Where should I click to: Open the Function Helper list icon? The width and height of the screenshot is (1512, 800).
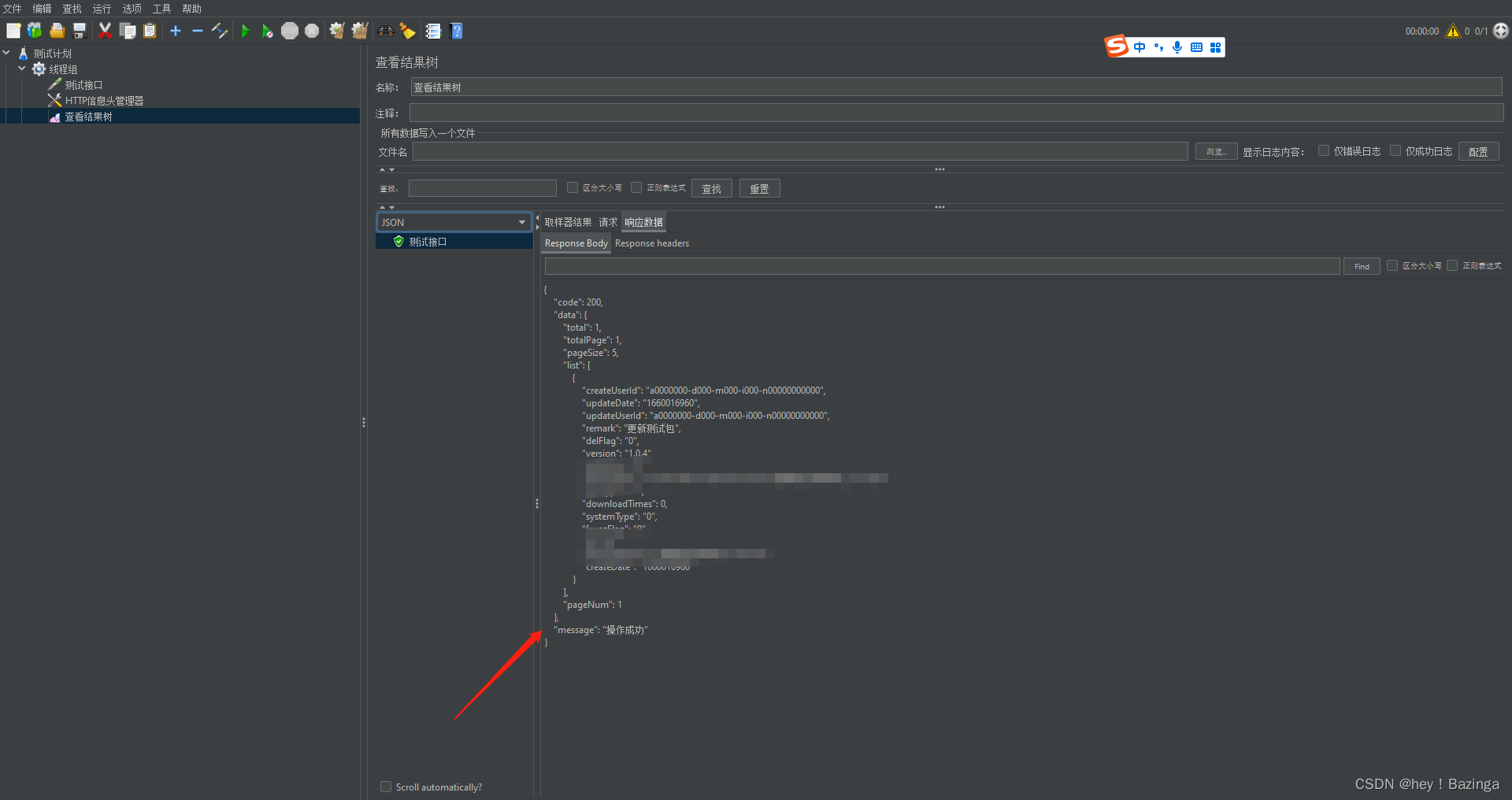pyautogui.click(x=433, y=31)
